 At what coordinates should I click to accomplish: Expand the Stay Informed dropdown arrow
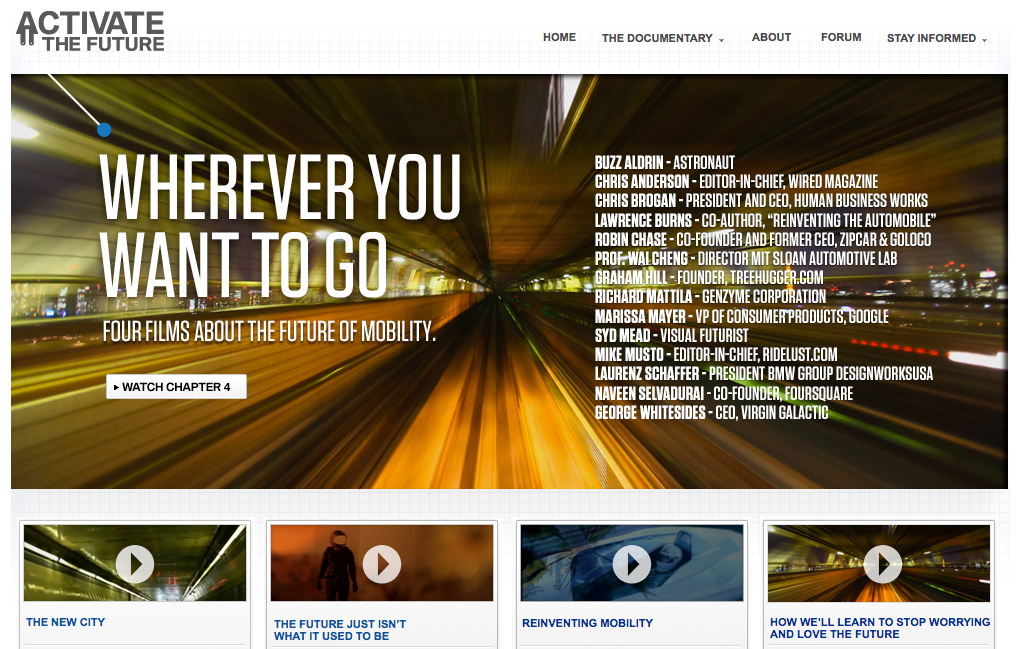click(984, 40)
